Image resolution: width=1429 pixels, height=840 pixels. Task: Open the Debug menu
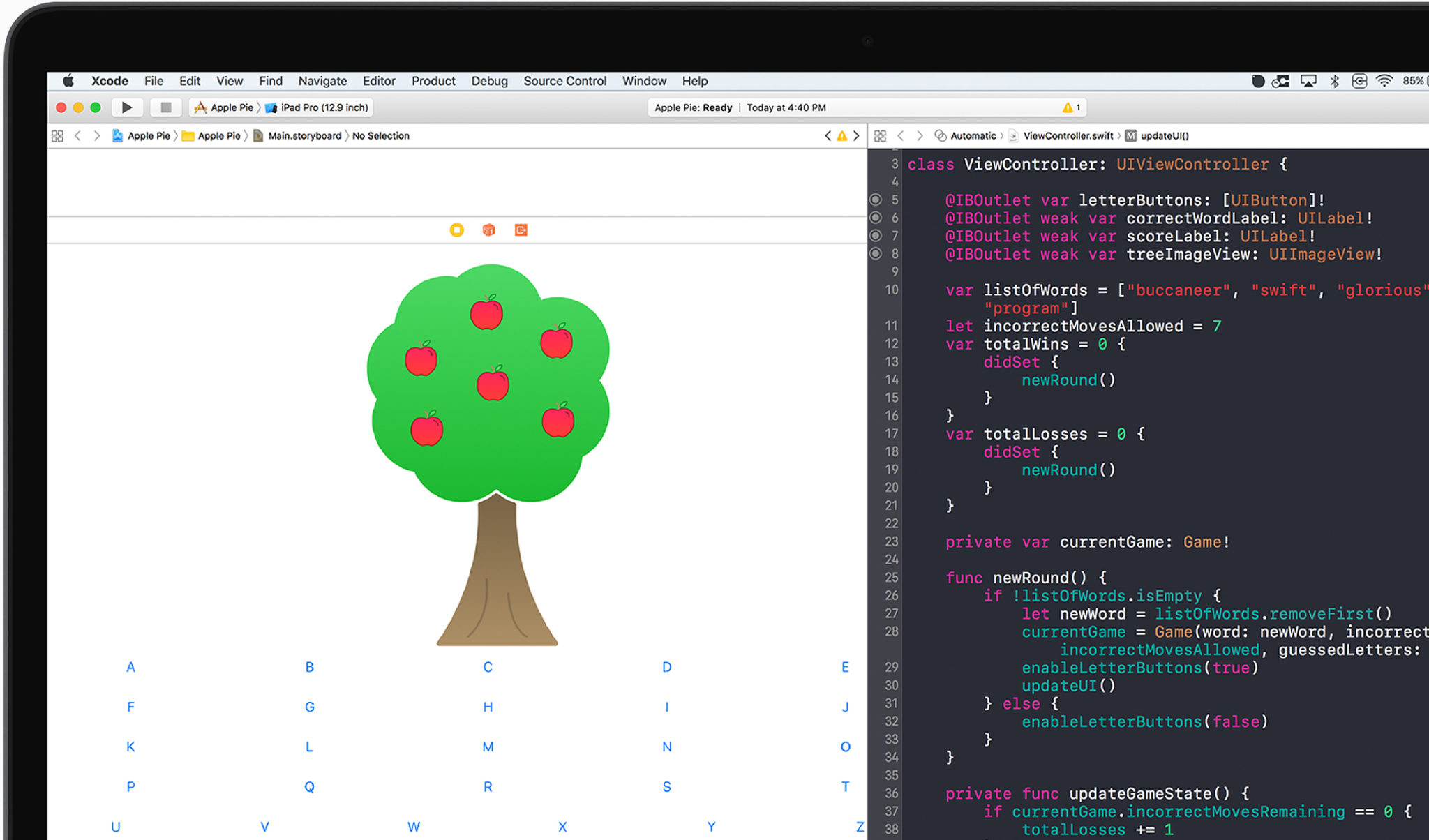tap(489, 81)
